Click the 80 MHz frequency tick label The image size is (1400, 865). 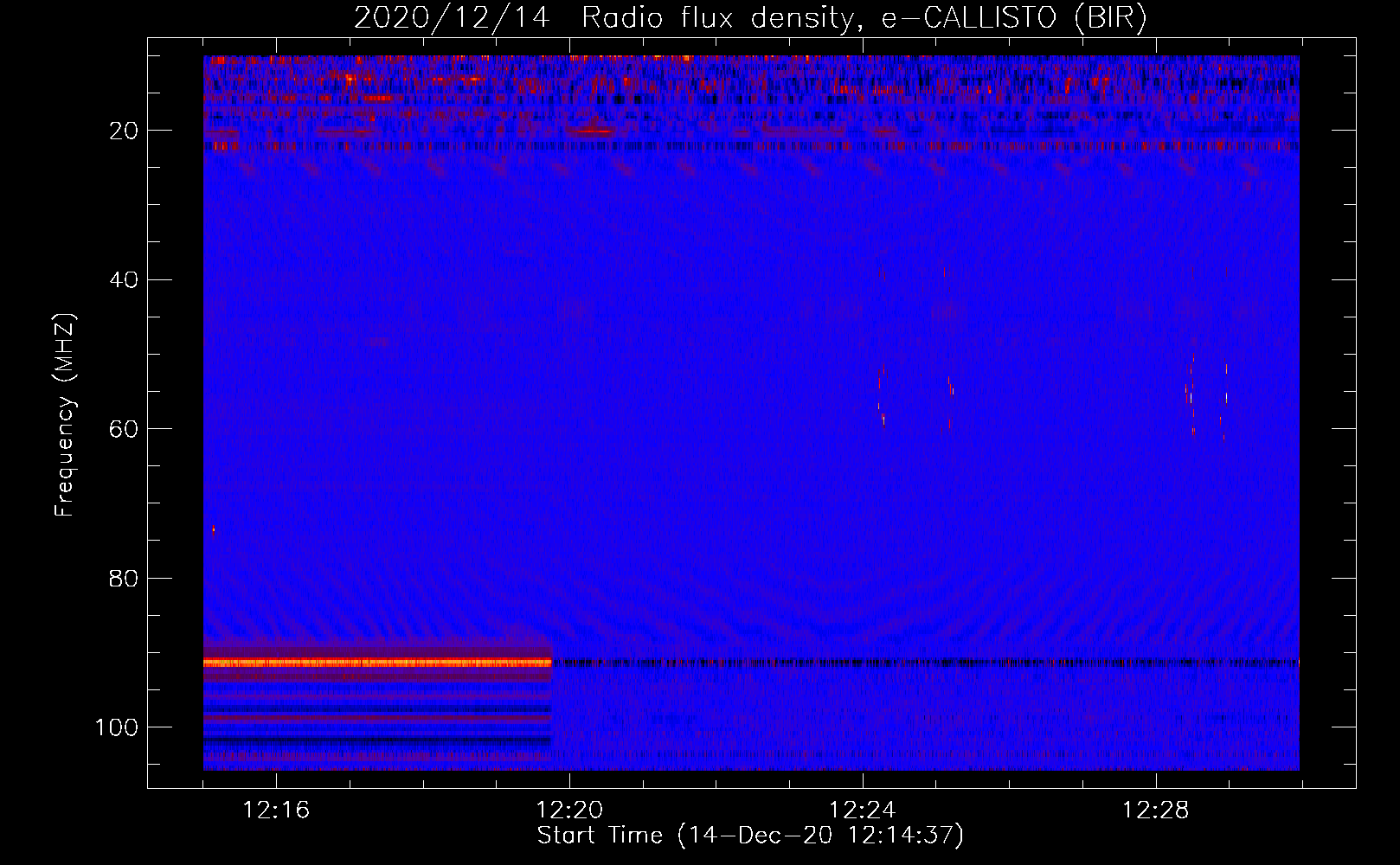click(125, 578)
